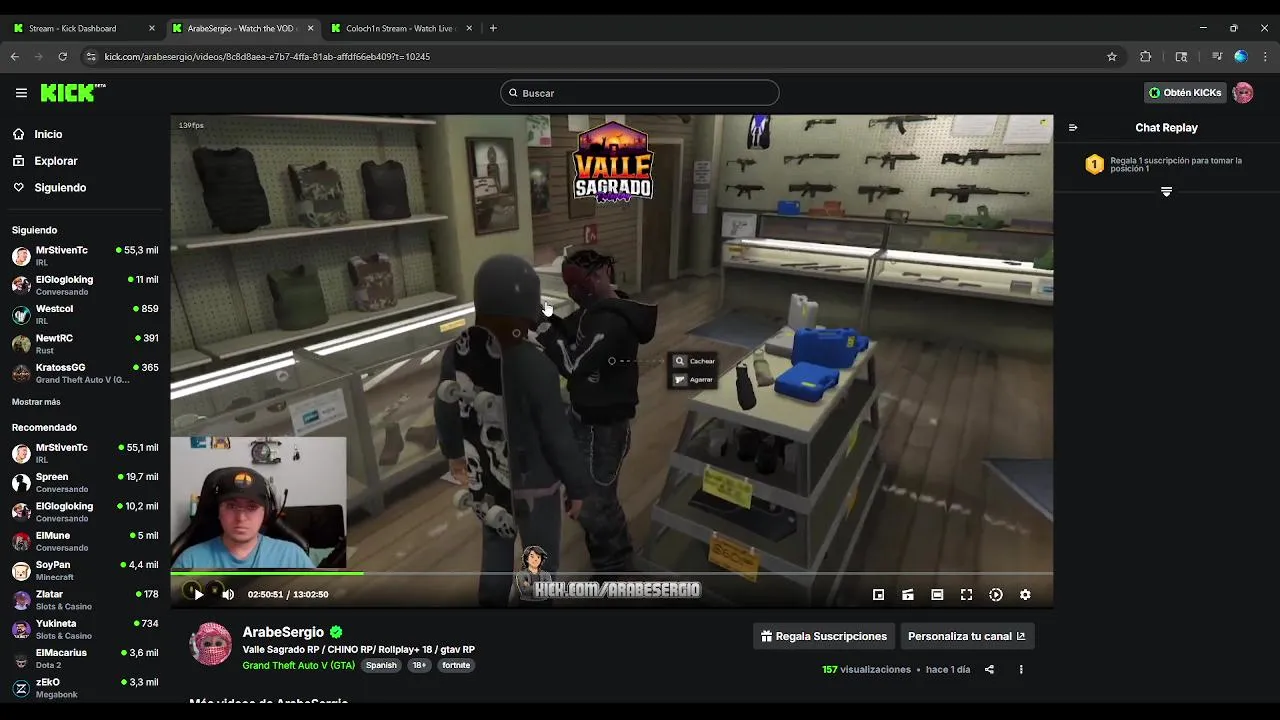Screen dimensions: 1280x720
Task: Play the paused VOD
Action: point(198,594)
